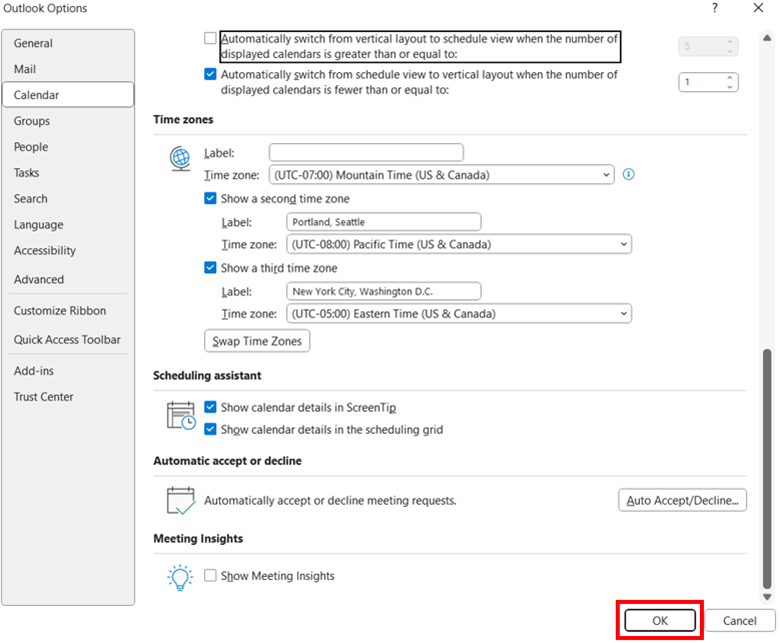
Task: Decrease the fewer-than calendars spinner value
Action: click(x=730, y=87)
